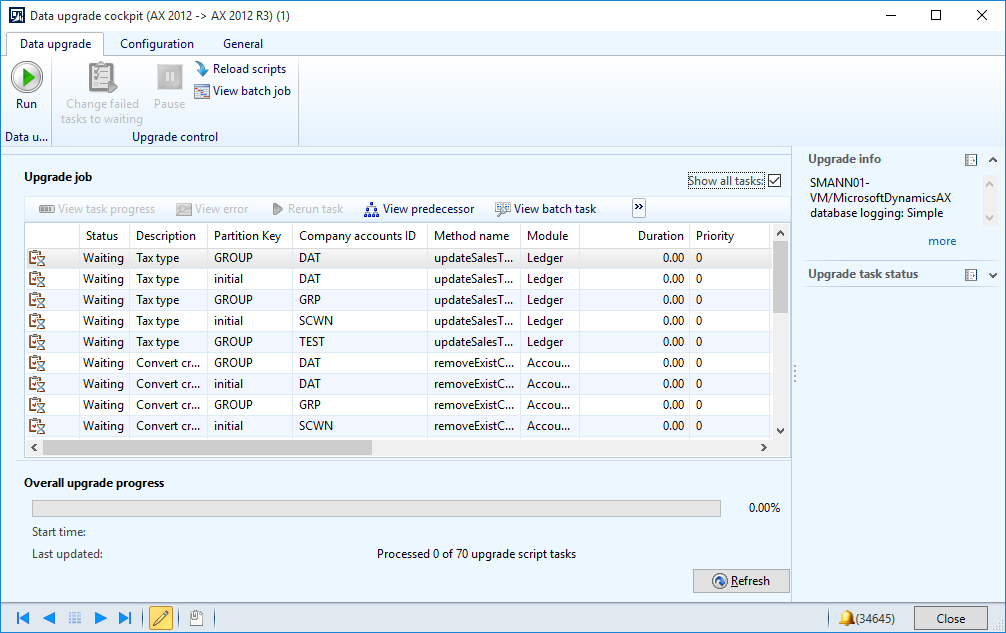Click the task icon in the Convert cr... GROUP DAT row
1006x633 pixels.
37,363
